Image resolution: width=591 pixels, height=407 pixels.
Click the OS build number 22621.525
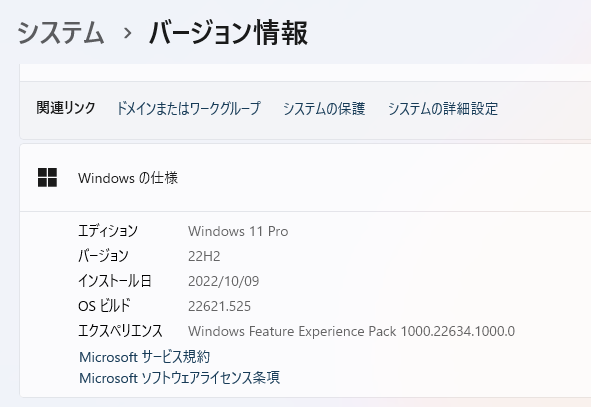219,306
